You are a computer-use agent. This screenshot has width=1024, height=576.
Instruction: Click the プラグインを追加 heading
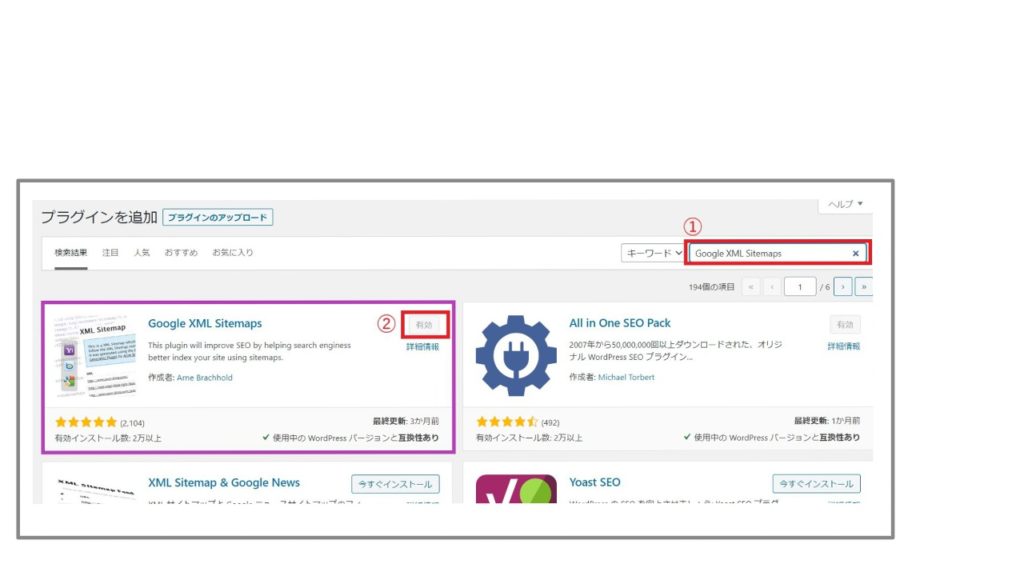pos(99,217)
